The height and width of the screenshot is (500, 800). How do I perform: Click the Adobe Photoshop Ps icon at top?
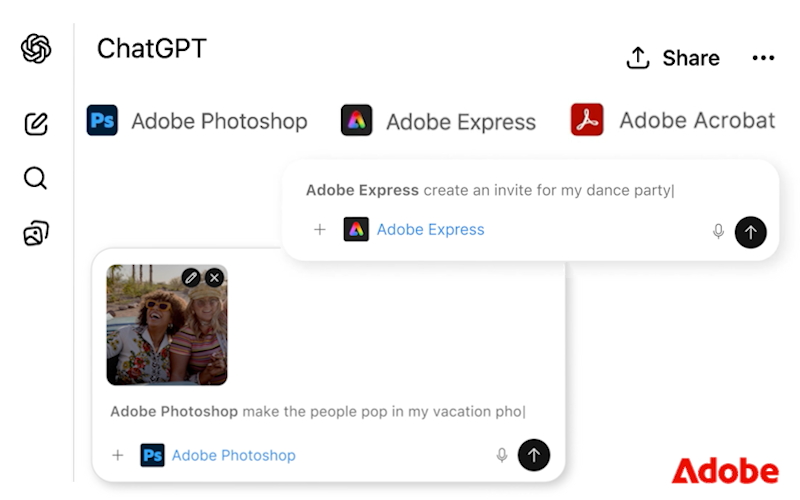click(102, 121)
